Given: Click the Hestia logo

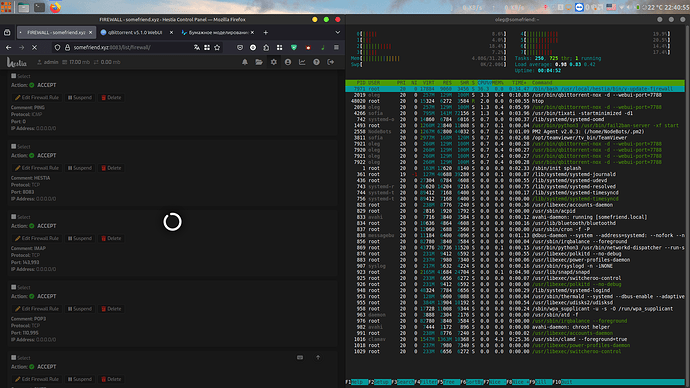Looking at the screenshot, I should 17,62.
